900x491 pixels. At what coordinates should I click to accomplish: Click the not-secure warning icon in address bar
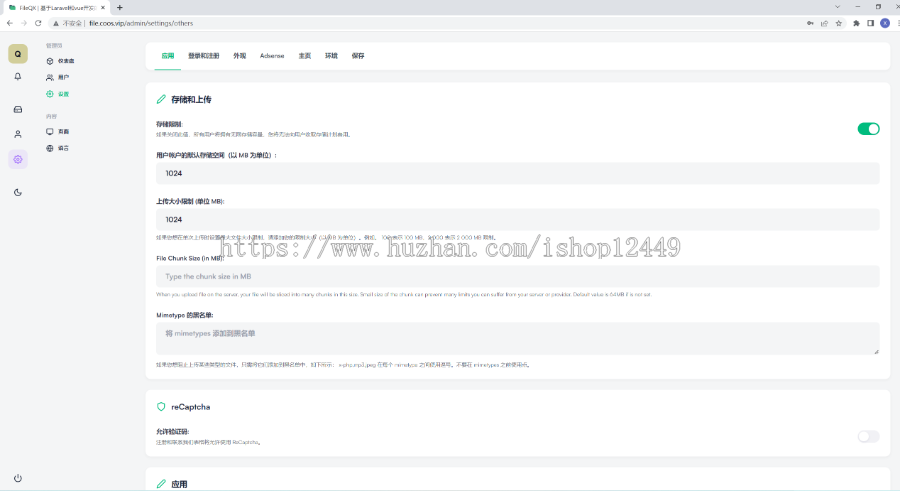56,24
